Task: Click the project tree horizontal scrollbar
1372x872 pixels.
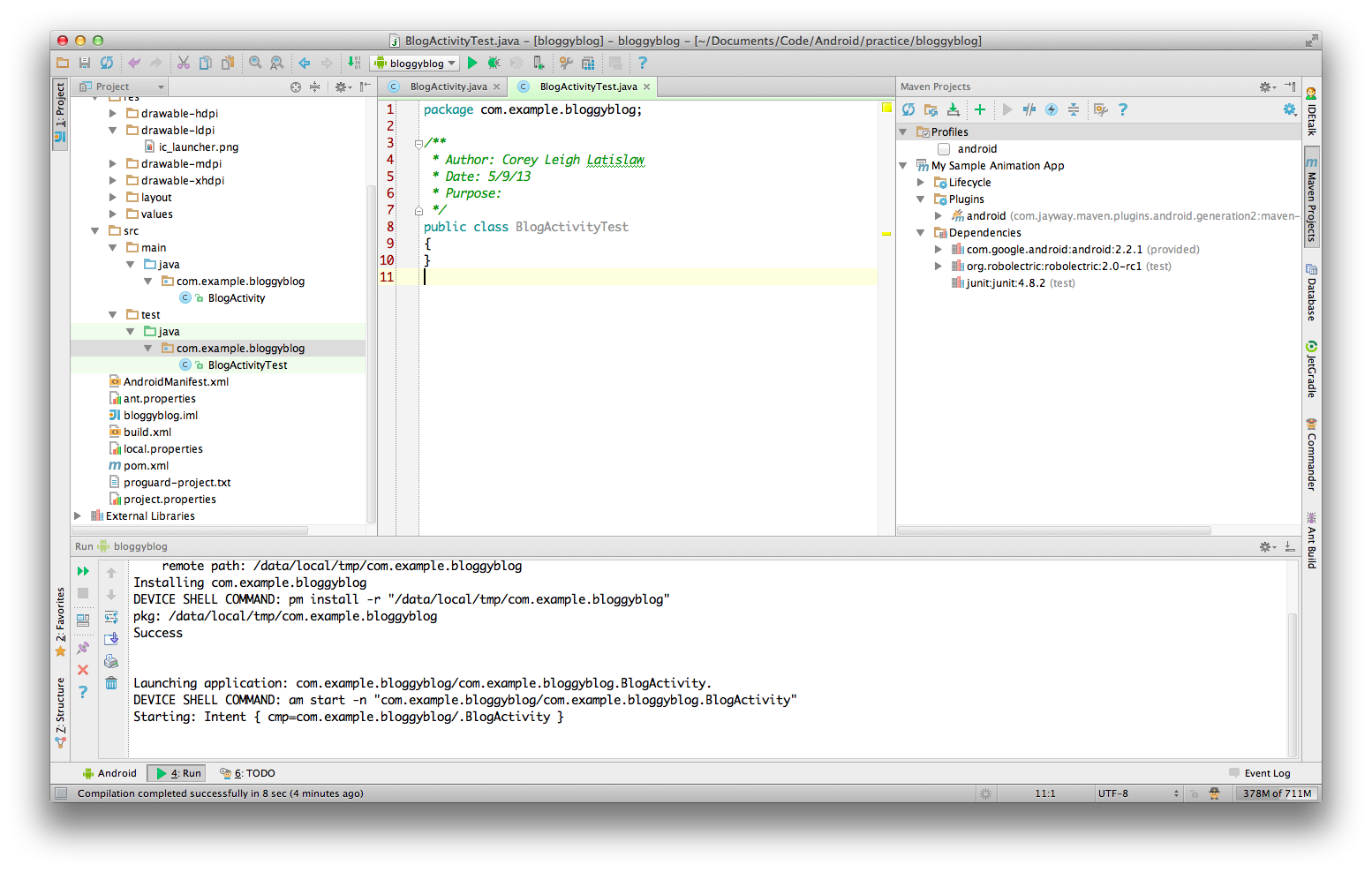Action: [192, 530]
